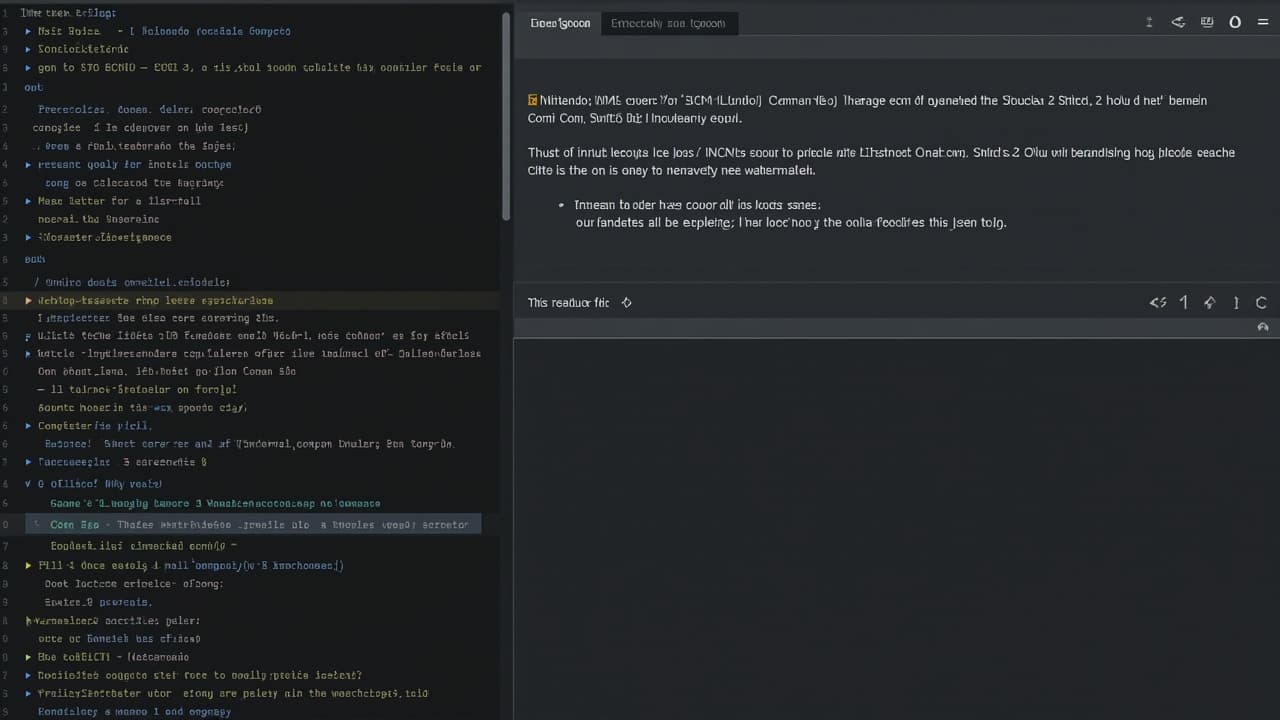1280x720 pixels.
Task: Open the two-line menu icon at top right
Action: (1263, 22)
